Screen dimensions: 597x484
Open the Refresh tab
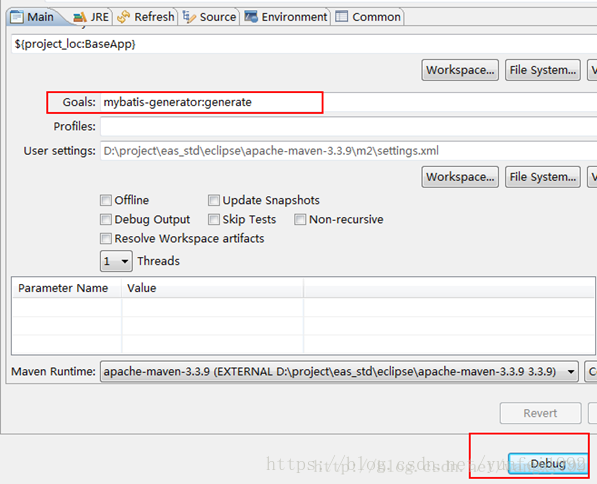coord(146,17)
